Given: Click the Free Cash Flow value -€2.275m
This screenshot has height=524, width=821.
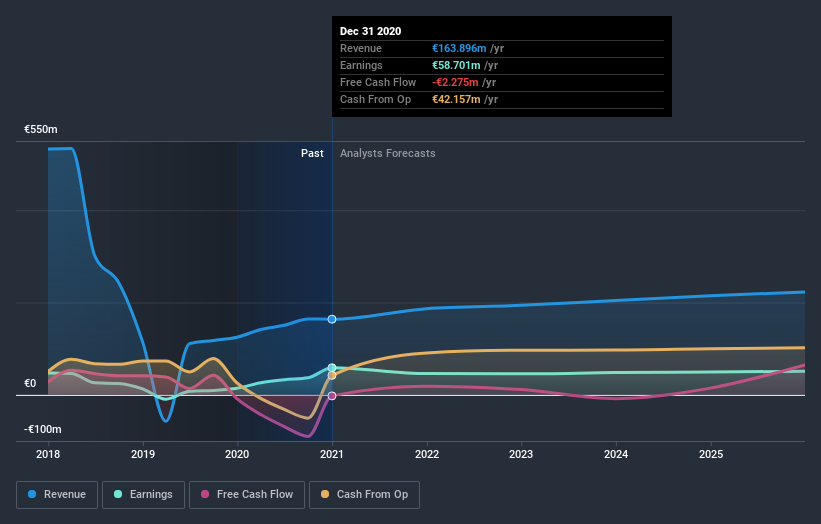Looking at the screenshot, I should pyautogui.click(x=455, y=82).
